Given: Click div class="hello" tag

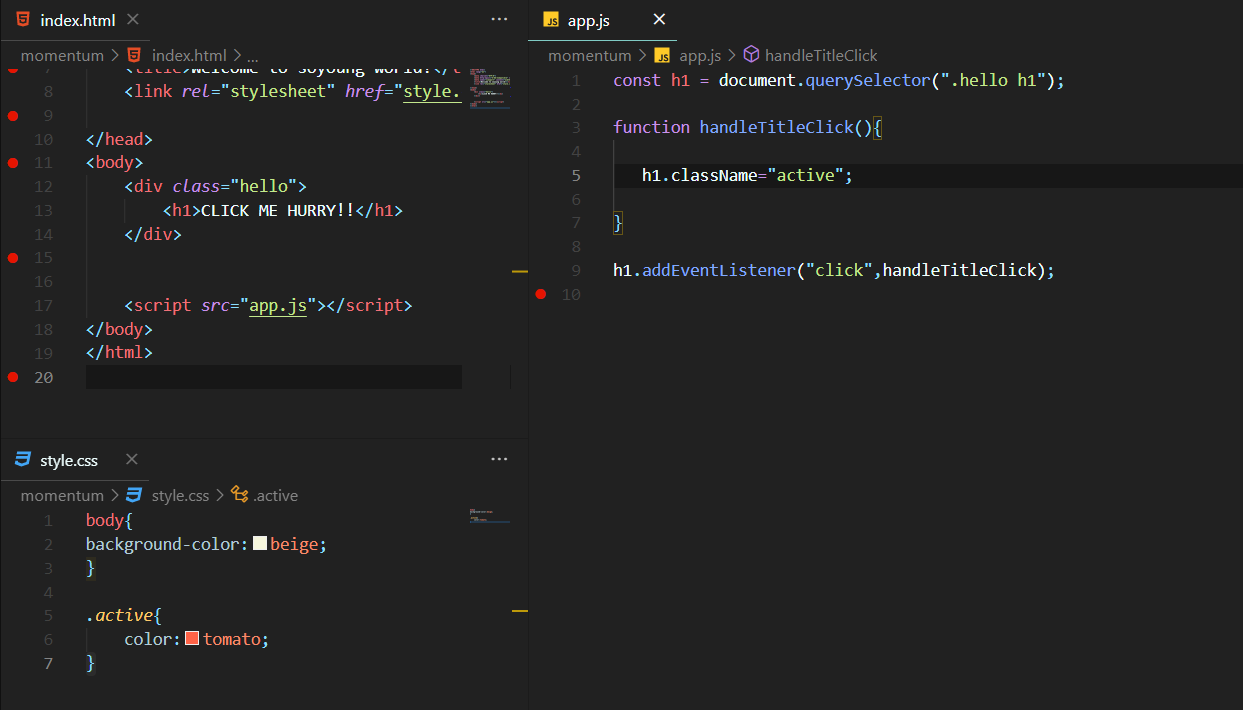Looking at the screenshot, I should click(x=215, y=186).
